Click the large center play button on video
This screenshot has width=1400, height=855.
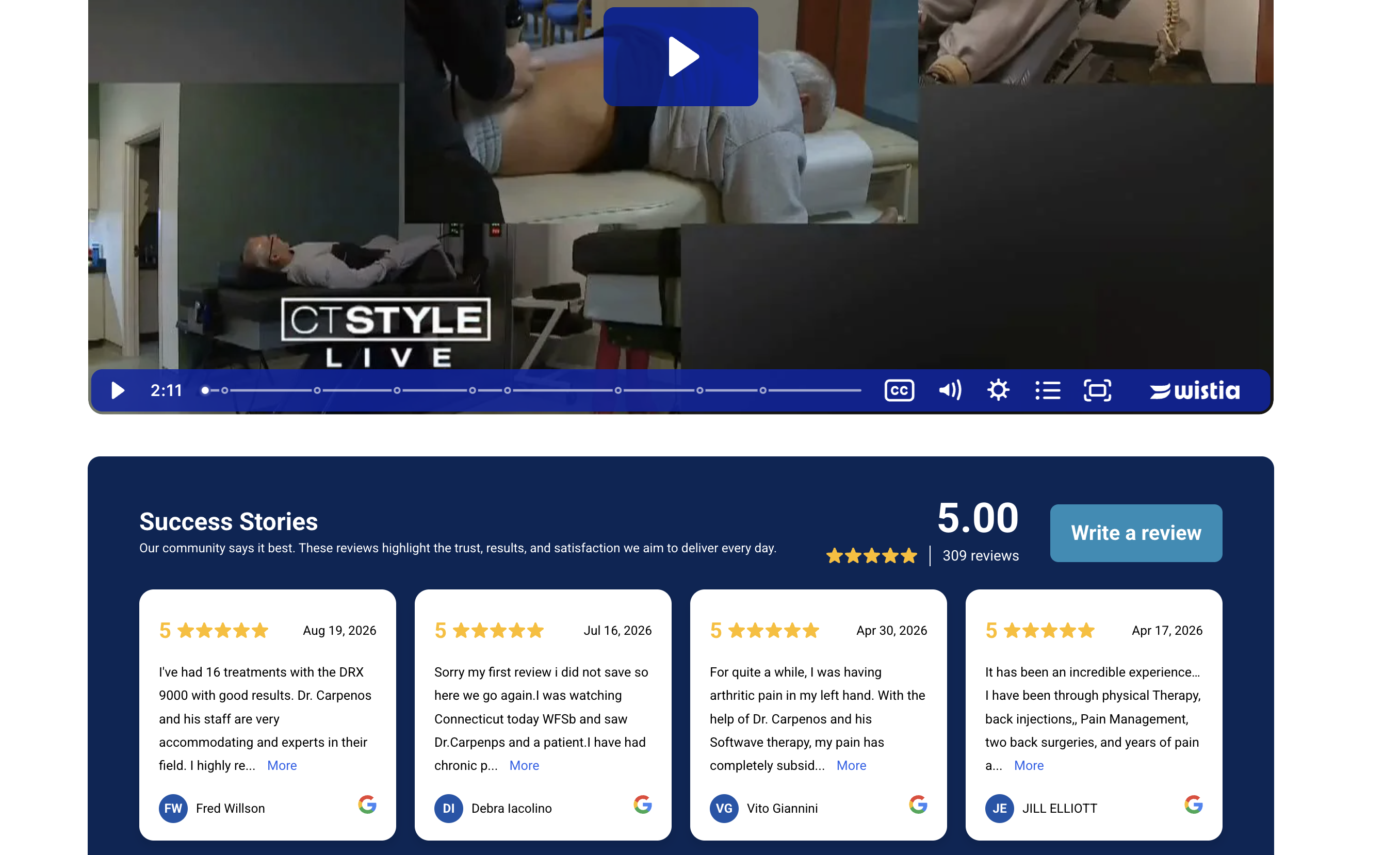pos(680,56)
